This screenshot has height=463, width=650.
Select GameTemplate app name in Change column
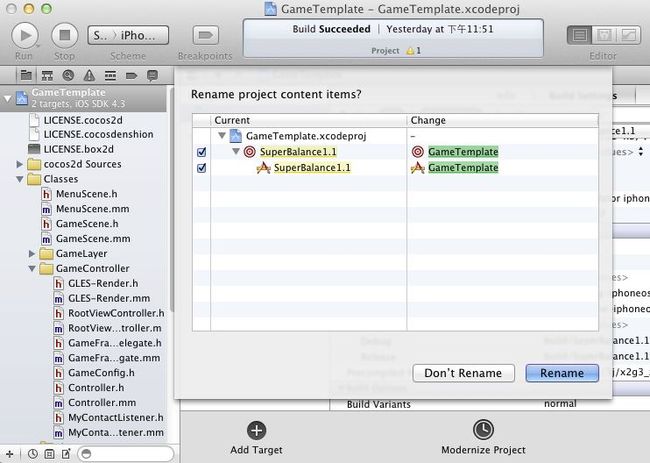(463, 168)
